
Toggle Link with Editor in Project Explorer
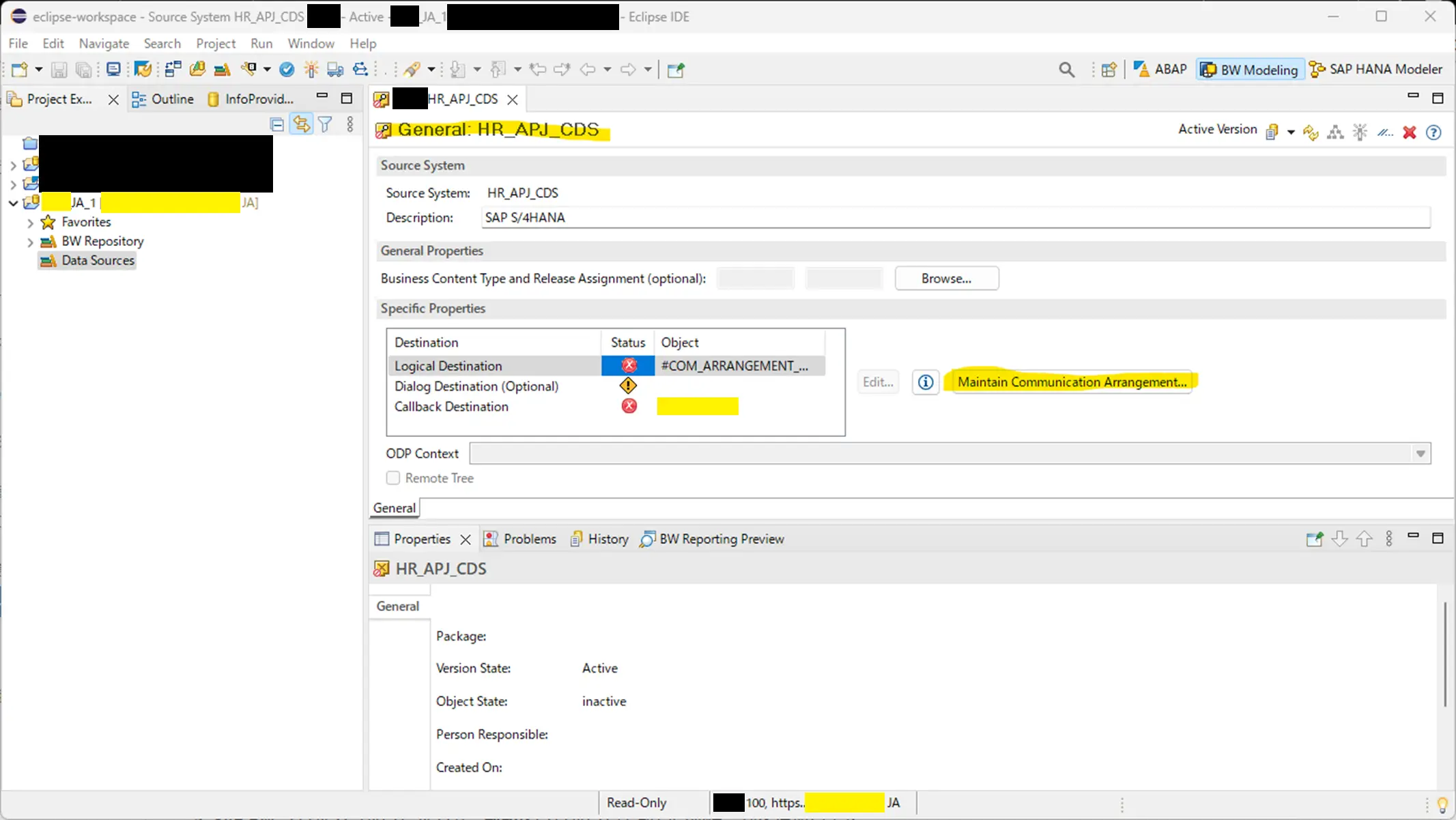(301, 124)
